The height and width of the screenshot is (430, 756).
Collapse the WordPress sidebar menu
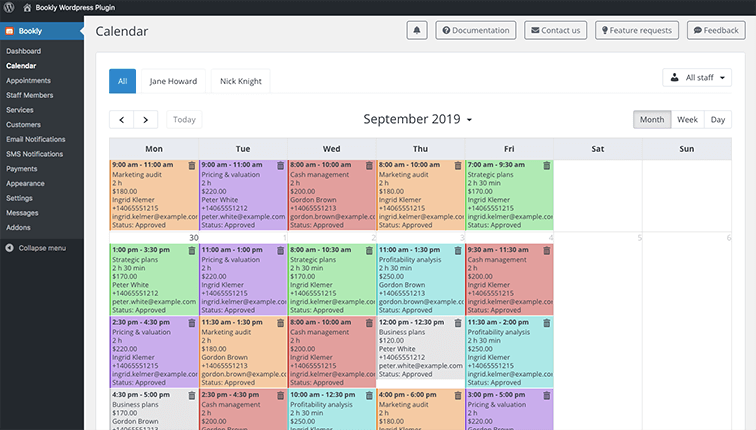36,248
